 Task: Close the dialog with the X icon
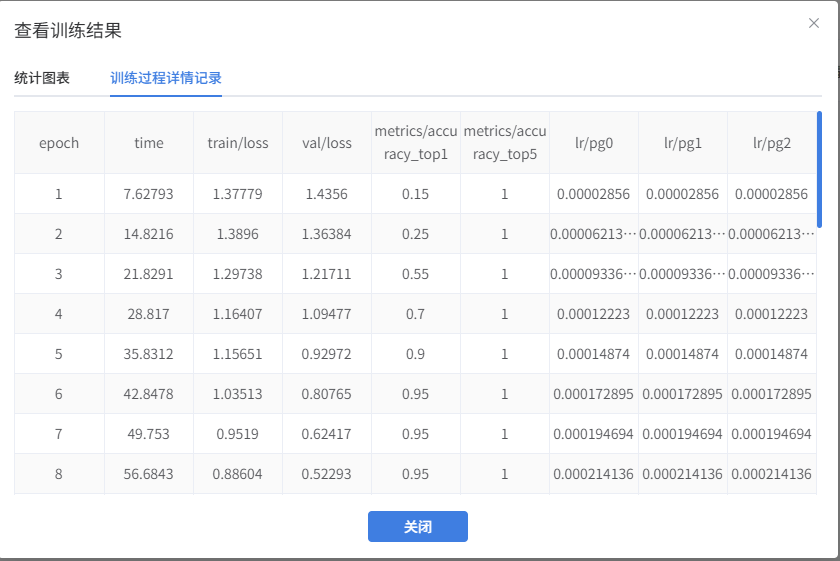813,23
